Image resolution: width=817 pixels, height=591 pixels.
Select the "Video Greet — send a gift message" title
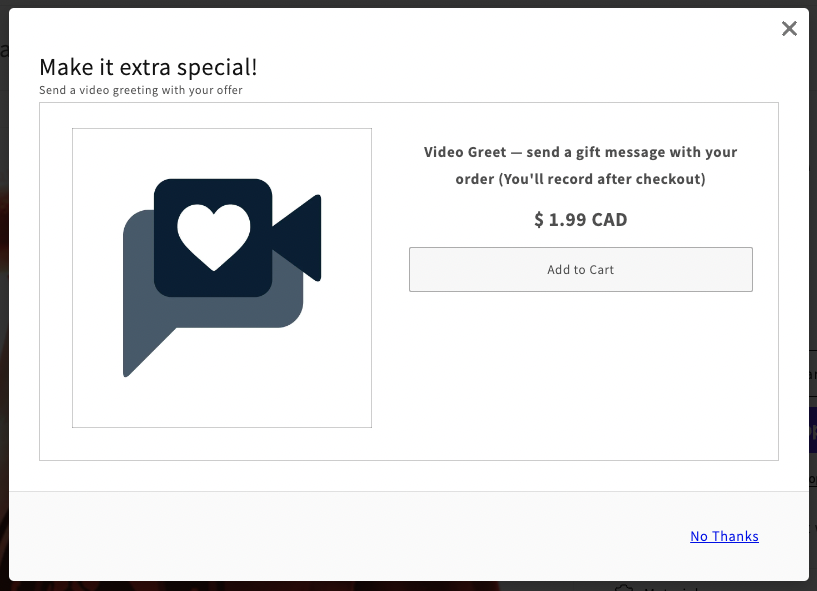point(580,152)
